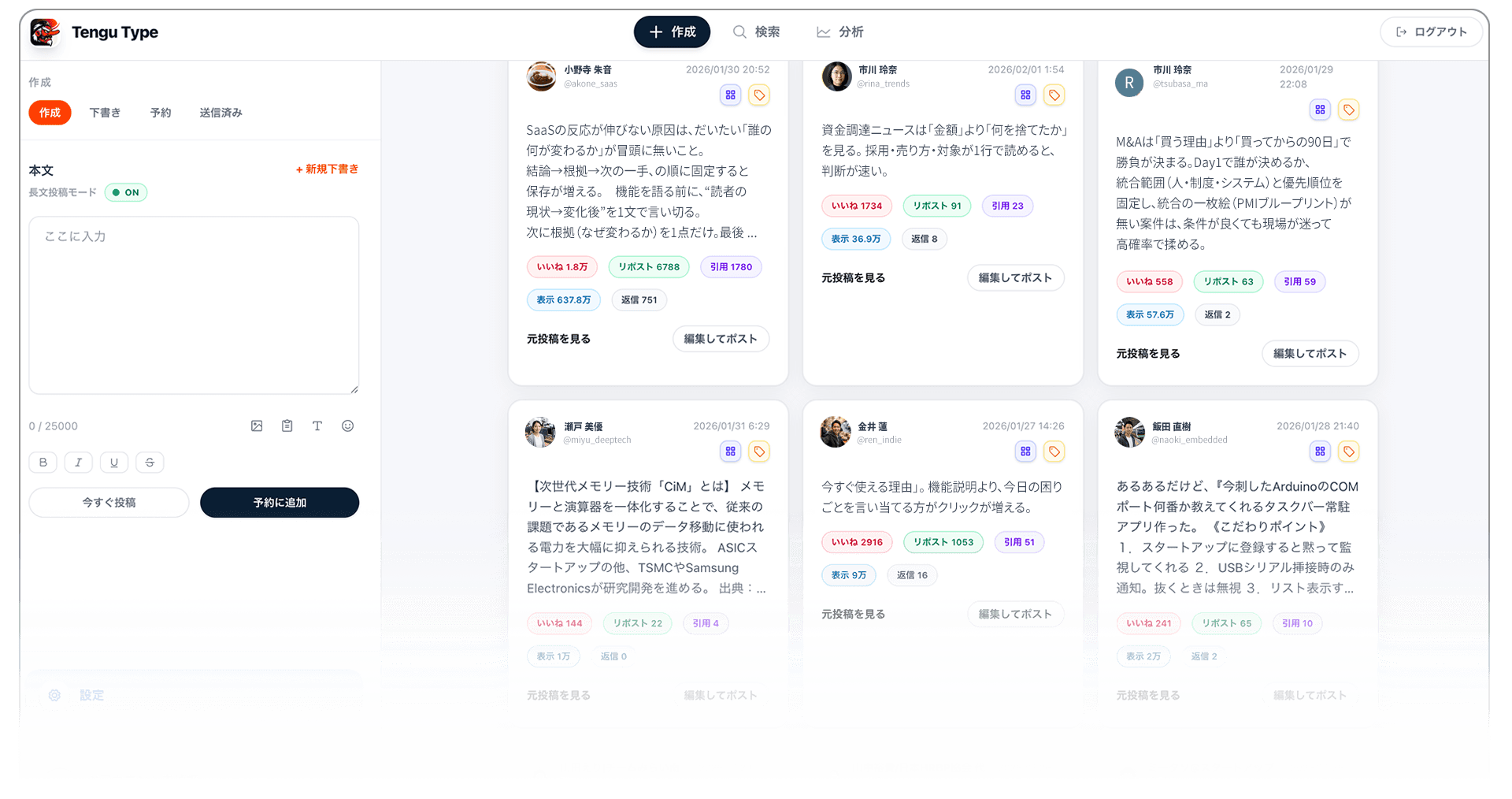Open settings via the gear icon

point(54,695)
